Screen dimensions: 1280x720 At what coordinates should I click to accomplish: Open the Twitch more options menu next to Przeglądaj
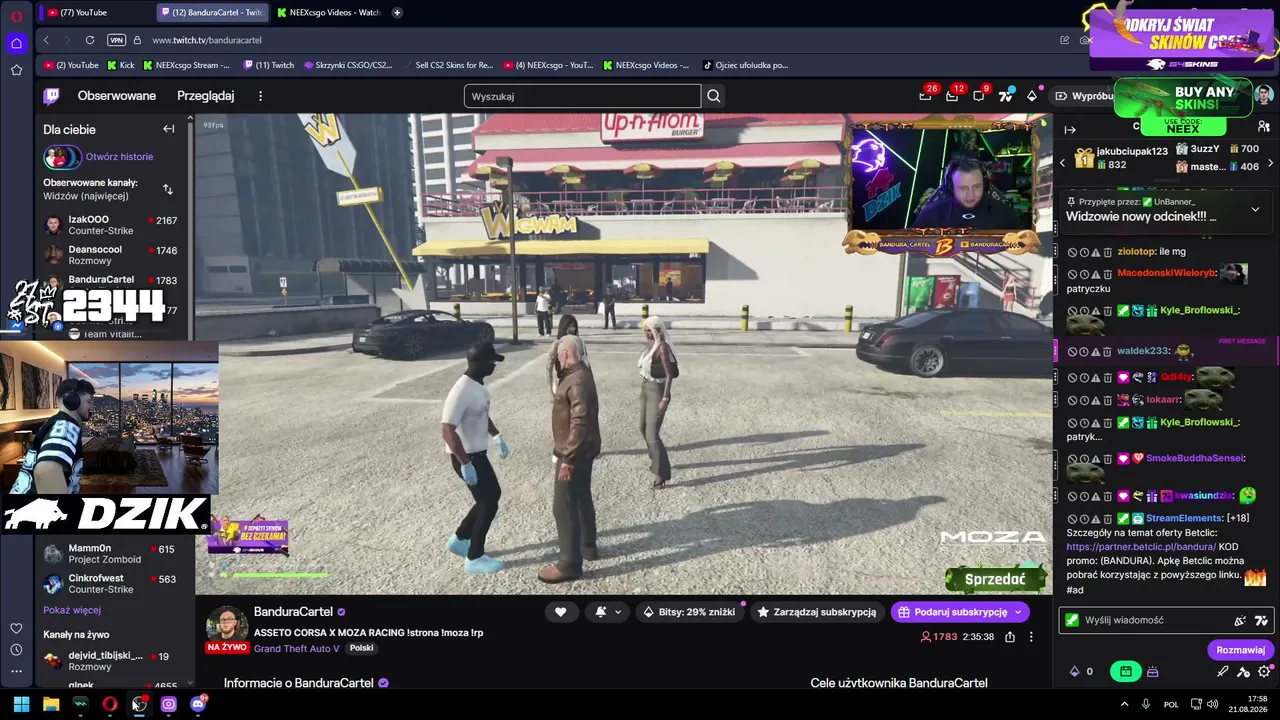[260, 96]
